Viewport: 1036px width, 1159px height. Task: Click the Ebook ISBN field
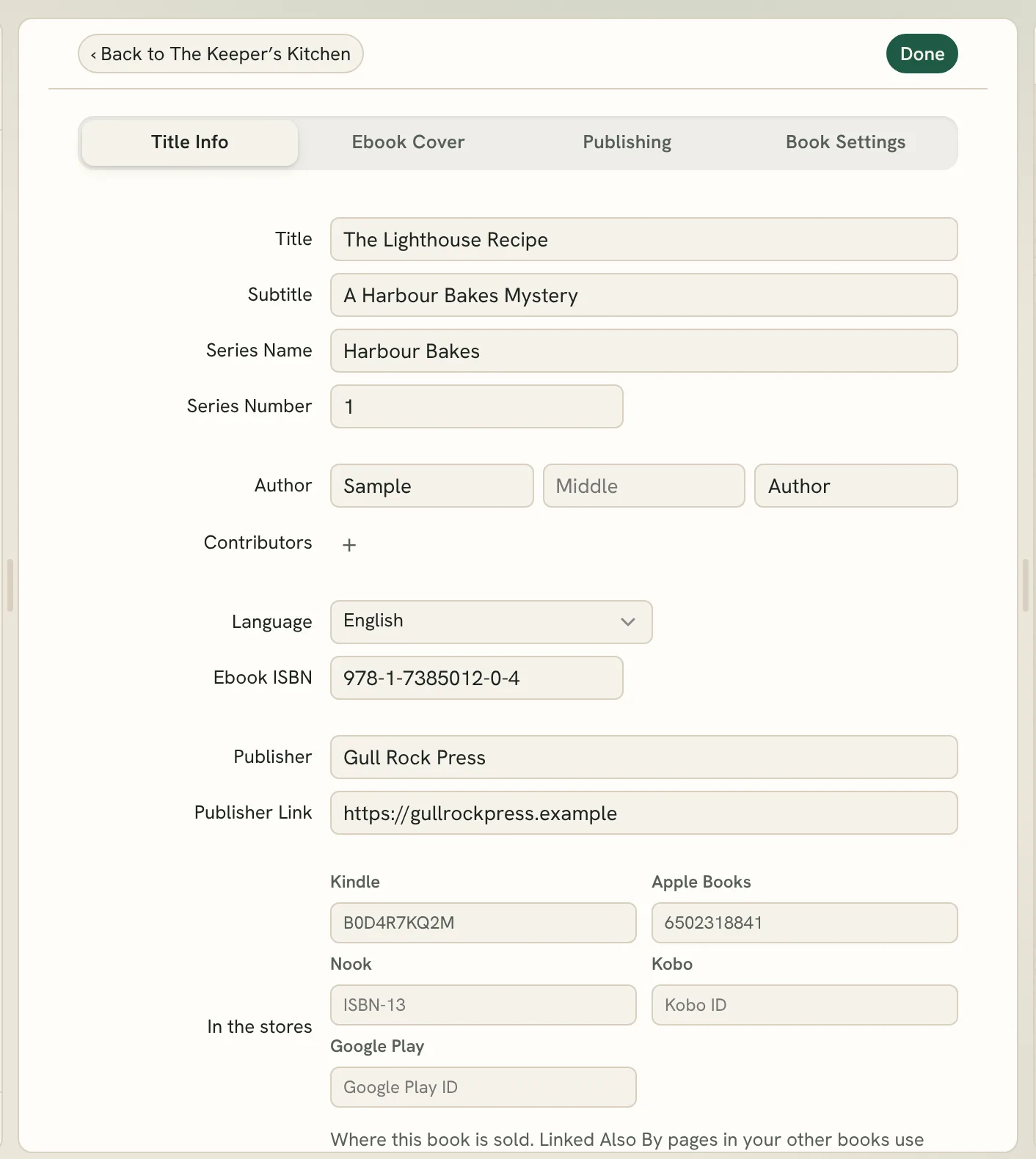[x=476, y=678]
